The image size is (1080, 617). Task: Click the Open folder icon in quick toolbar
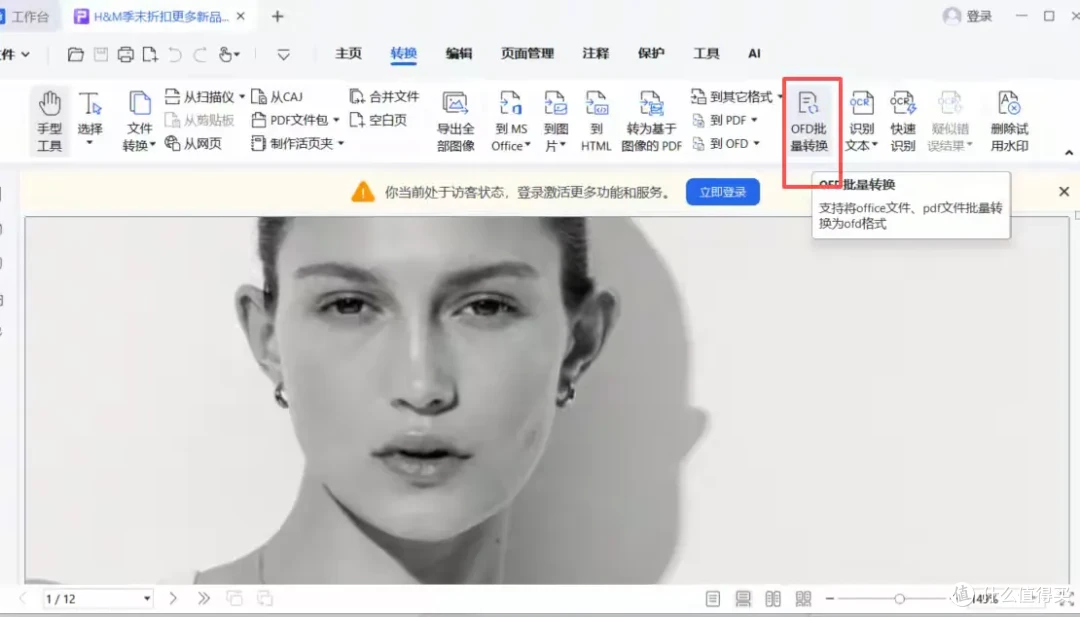[x=76, y=54]
